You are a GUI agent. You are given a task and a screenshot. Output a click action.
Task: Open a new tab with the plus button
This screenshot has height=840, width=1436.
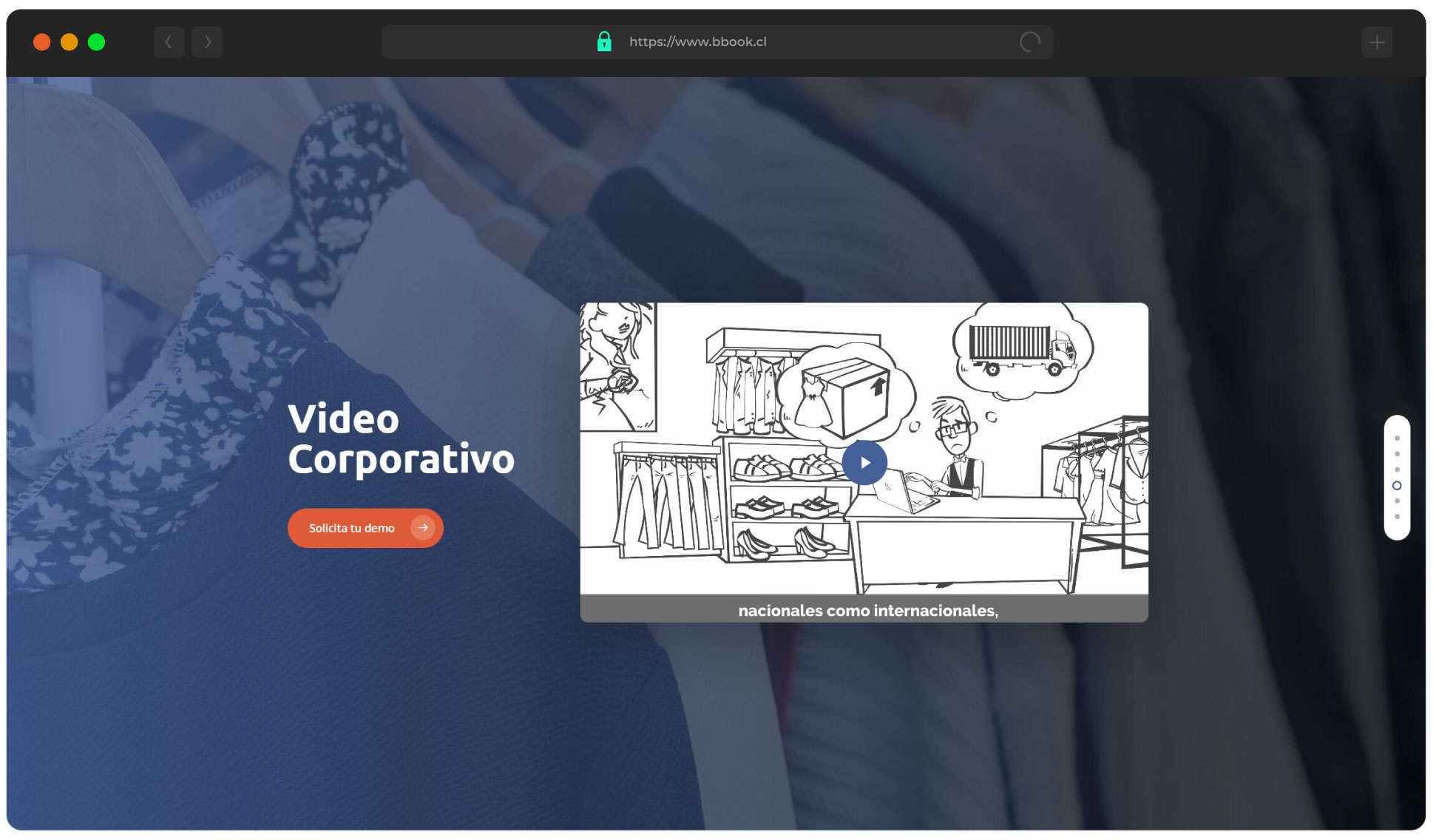click(x=1377, y=42)
